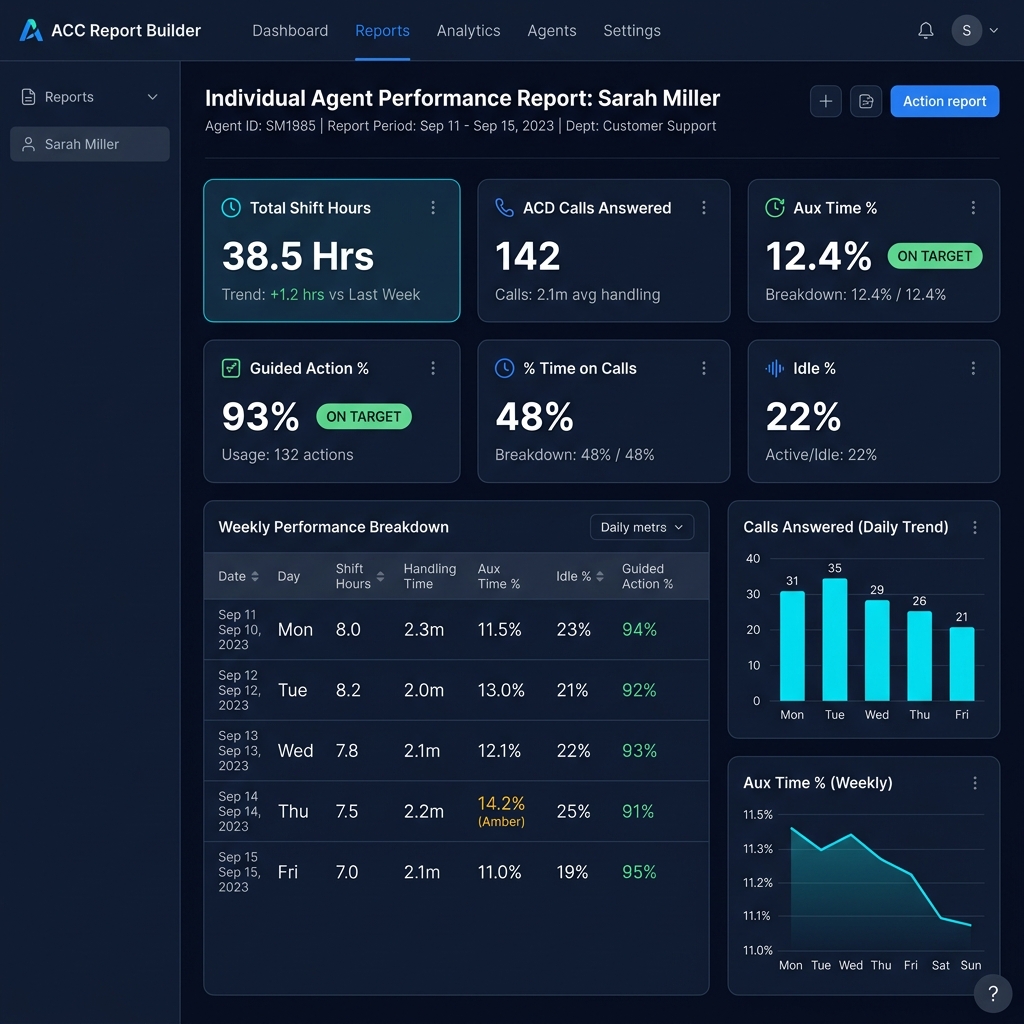The image size is (1024, 1024).
Task: Click the % Time on Calls clock icon
Action: click(x=504, y=368)
